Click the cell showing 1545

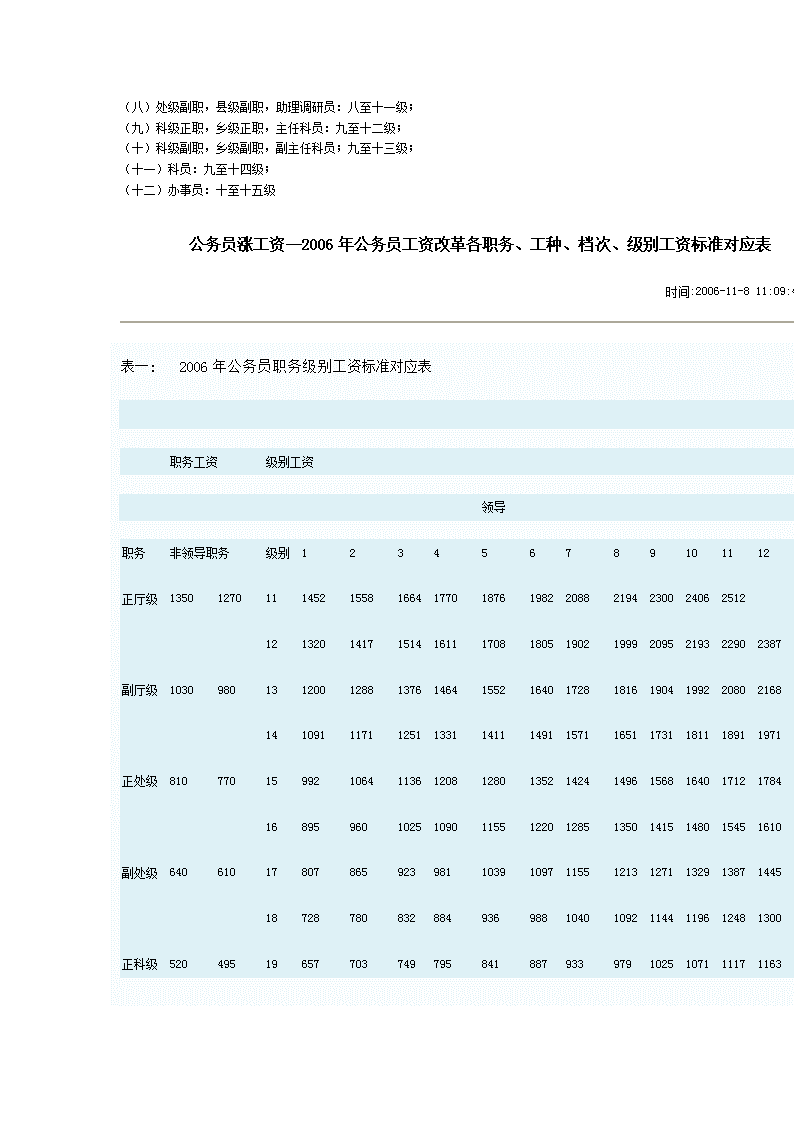point(733,827)
